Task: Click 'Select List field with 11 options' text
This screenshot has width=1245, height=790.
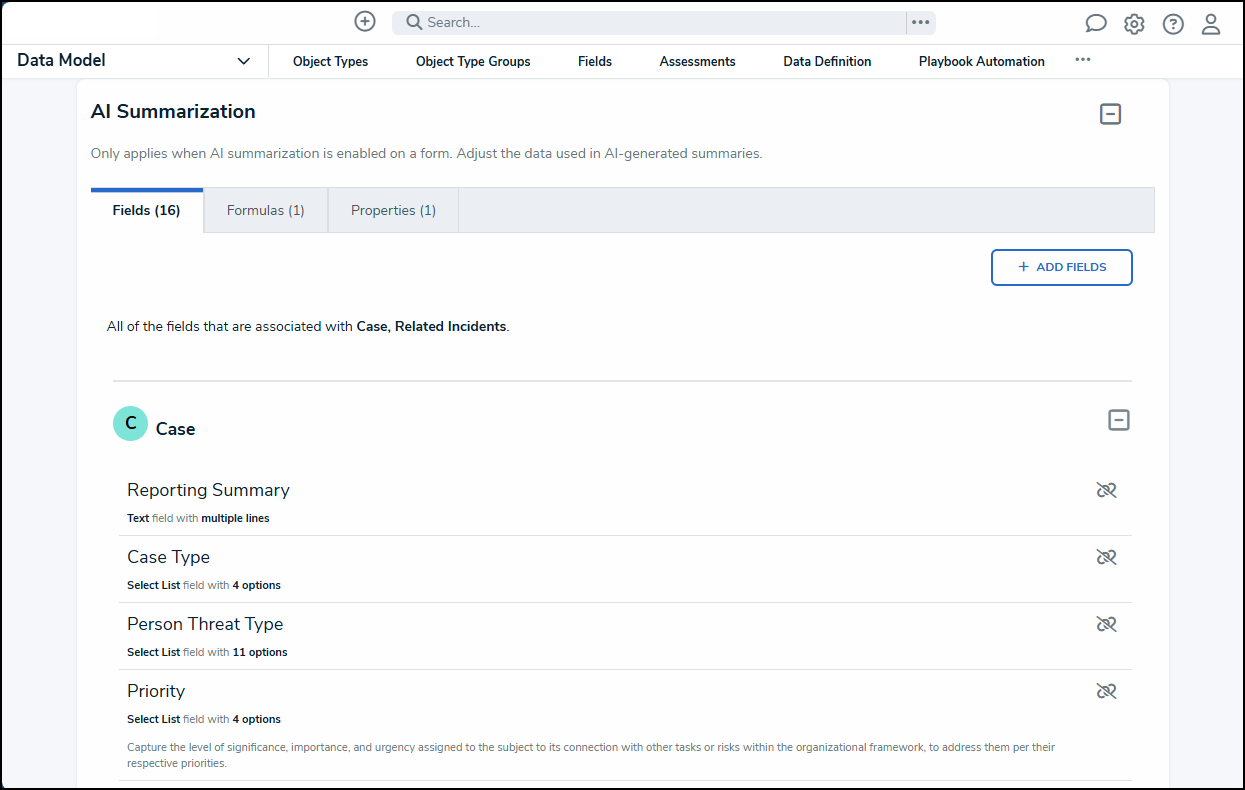Action: pyautogui.click(x=207, y=652)
